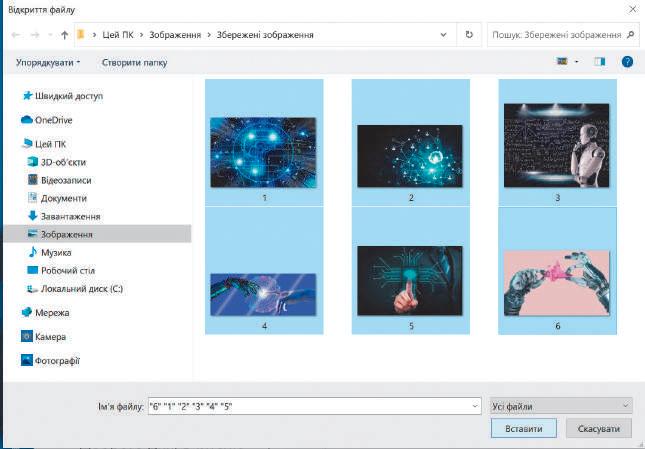
Task: Click 'Вставити' to insert selected images
Action: [x=524, y=428]
